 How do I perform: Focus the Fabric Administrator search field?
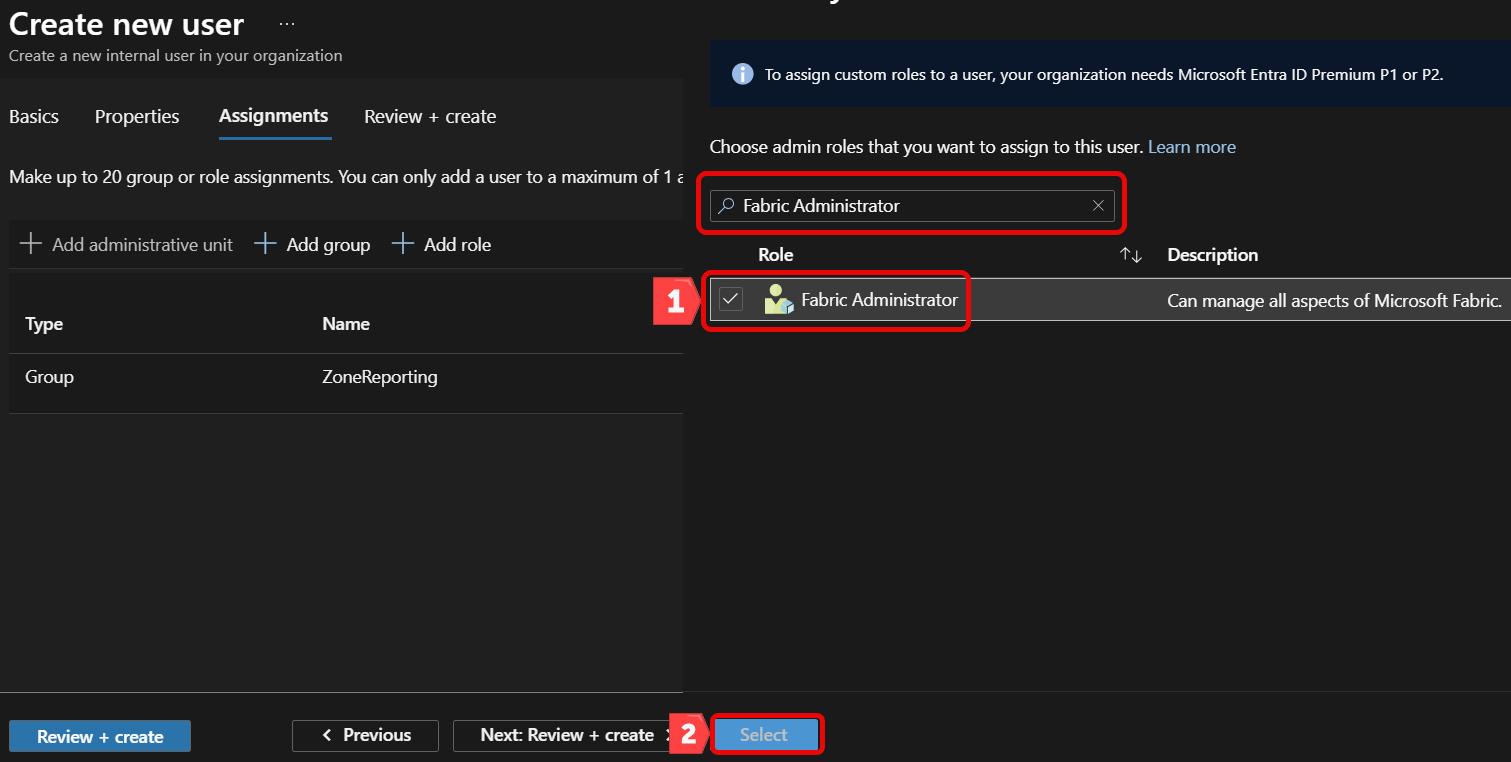coord(912,205)
